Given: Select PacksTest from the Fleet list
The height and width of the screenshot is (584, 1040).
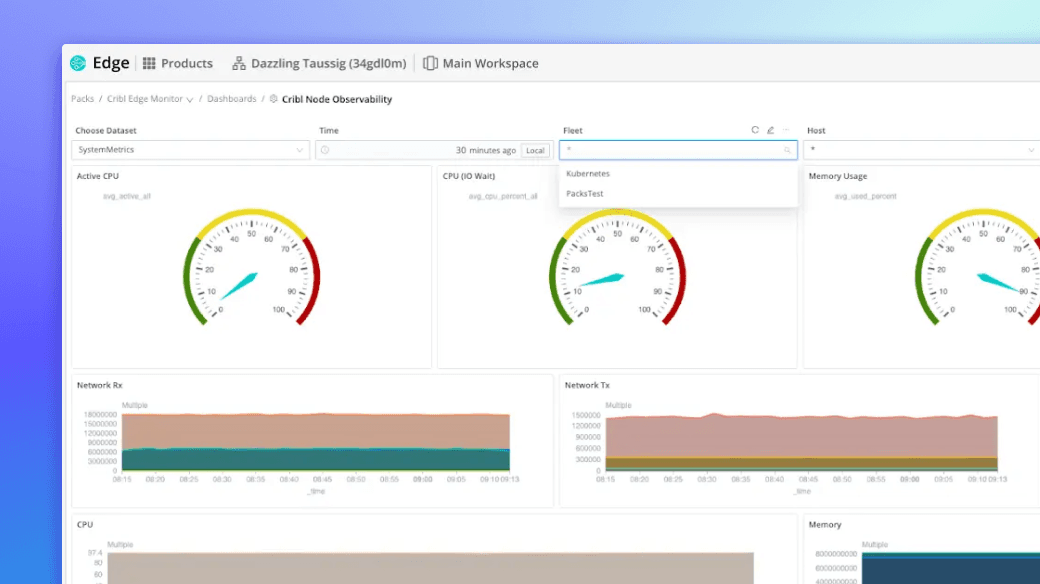Looking at the screenshot, I should pyautogui.click(x=586, y=193).
